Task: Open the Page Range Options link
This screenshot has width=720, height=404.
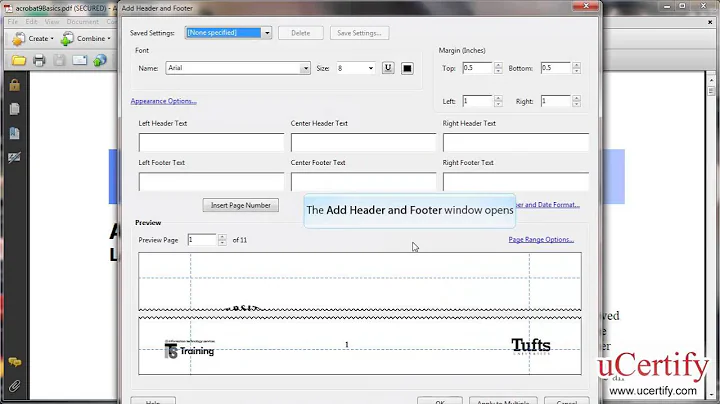Action: [541, 239]
